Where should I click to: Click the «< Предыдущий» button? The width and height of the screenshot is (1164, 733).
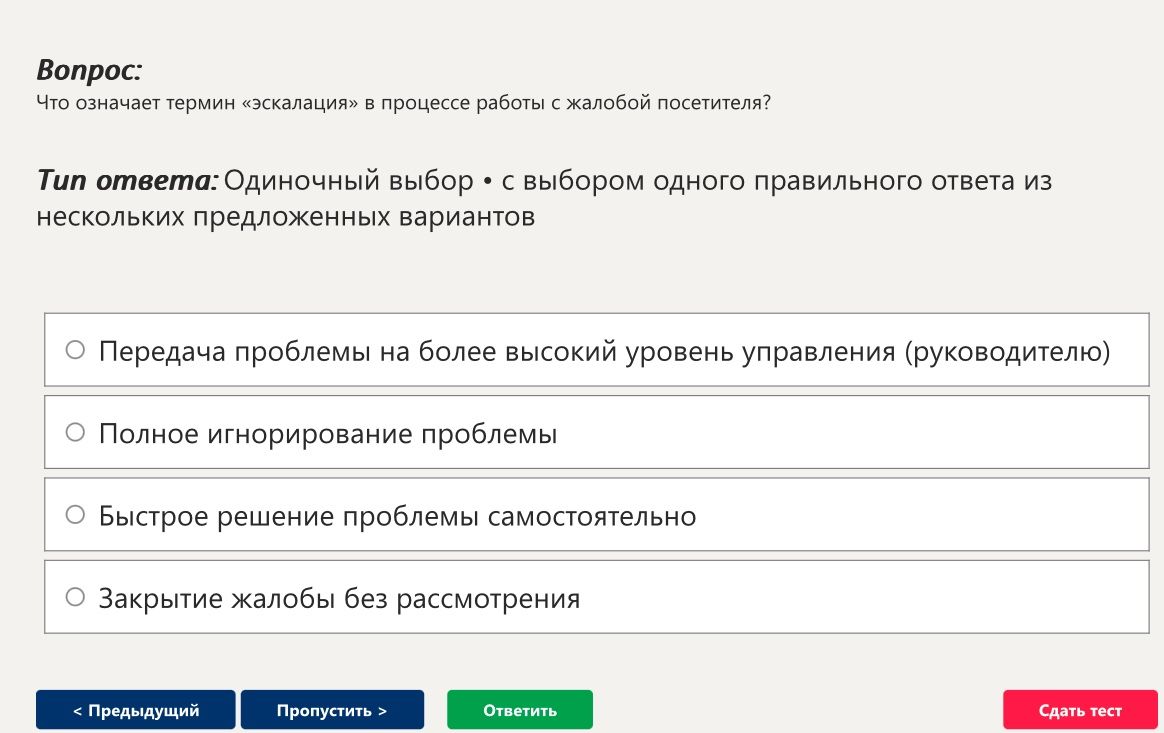pos(136,710)
